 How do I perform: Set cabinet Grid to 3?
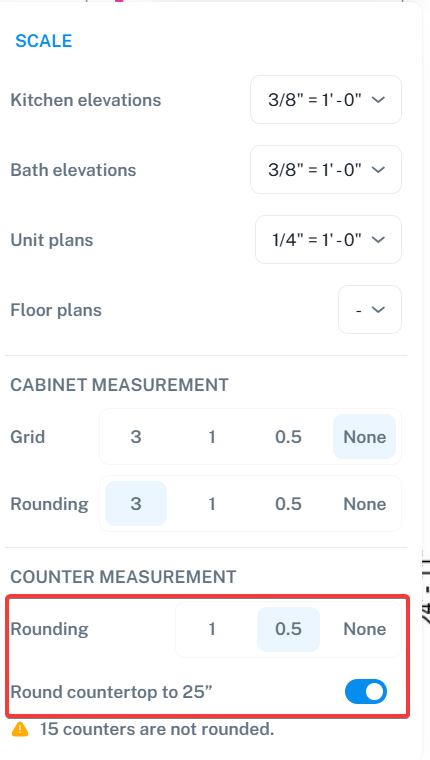click(x=136, y=437)
